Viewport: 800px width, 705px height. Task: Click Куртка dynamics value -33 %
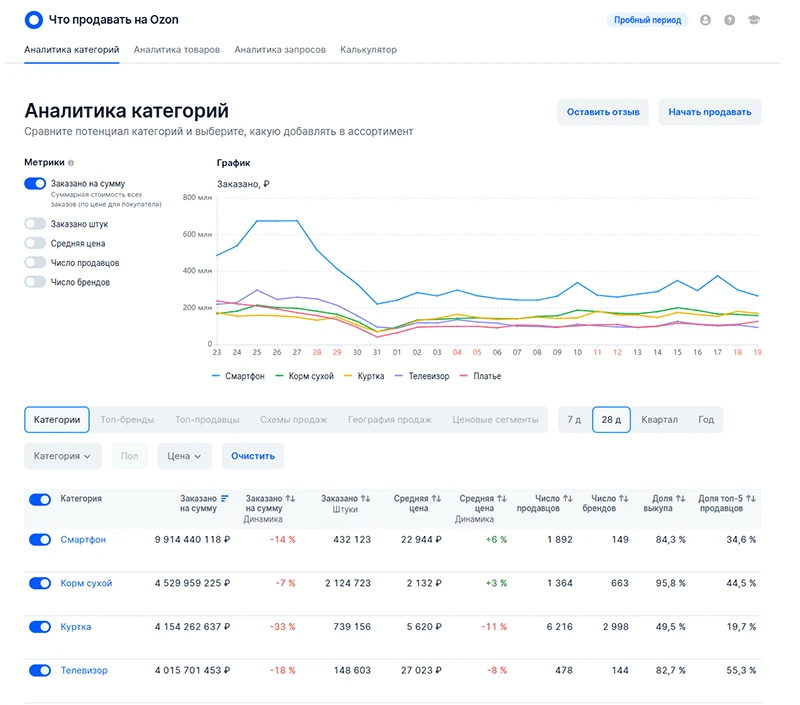click(x=282, y=627)
